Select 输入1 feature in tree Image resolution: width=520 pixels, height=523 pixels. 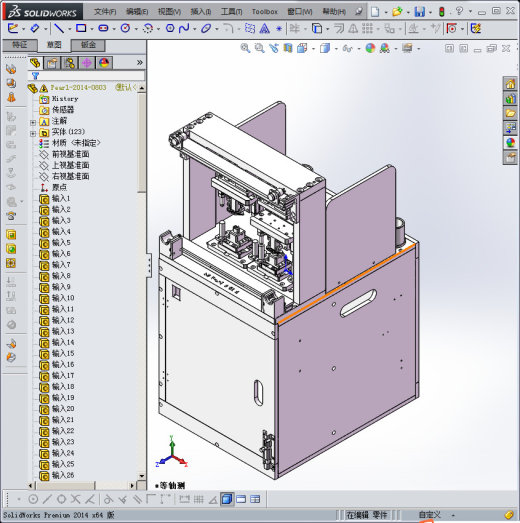(61, 198)
